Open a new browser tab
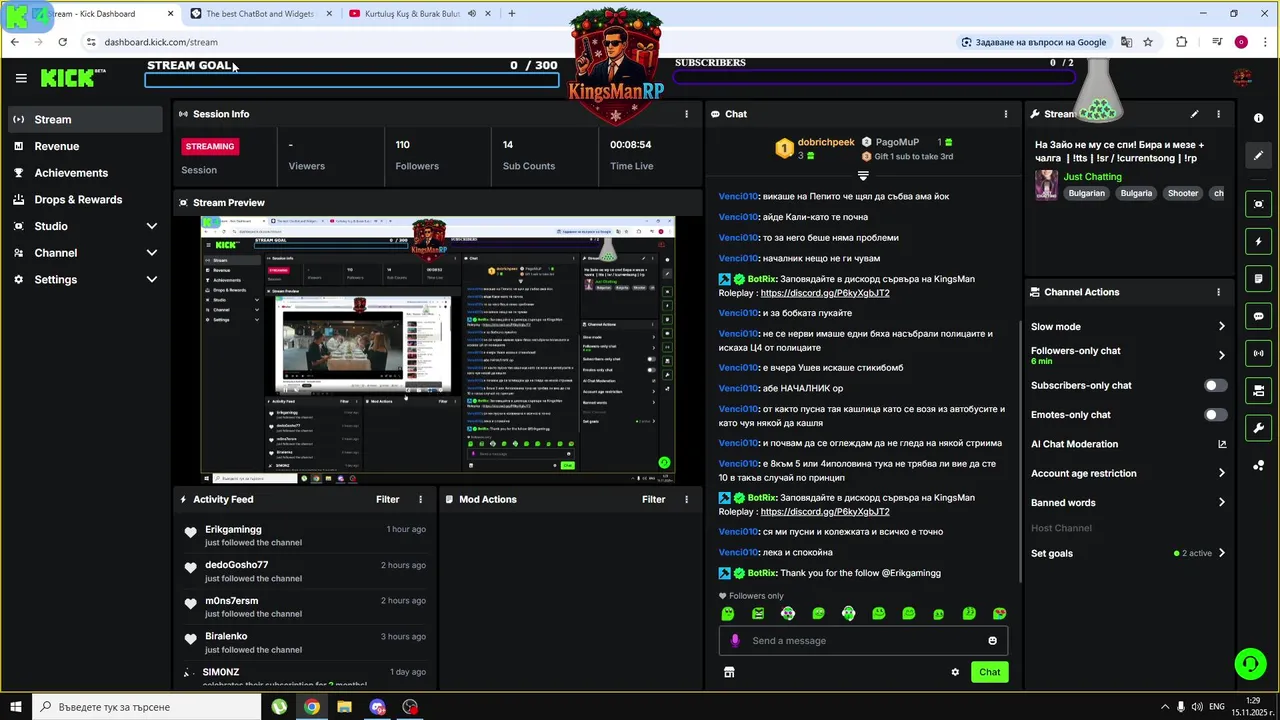The height and width of the screenshot is (720, 1280). pyautogui.click(x=512, y=14)
